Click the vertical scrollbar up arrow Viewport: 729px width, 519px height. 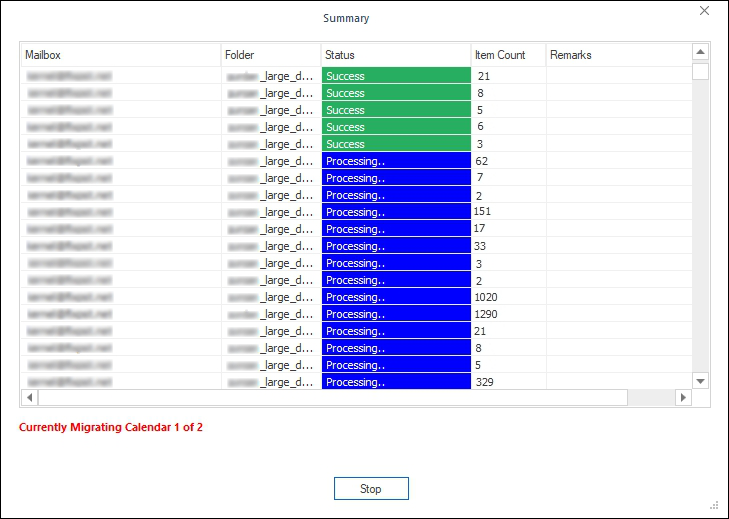pos(700,52)
